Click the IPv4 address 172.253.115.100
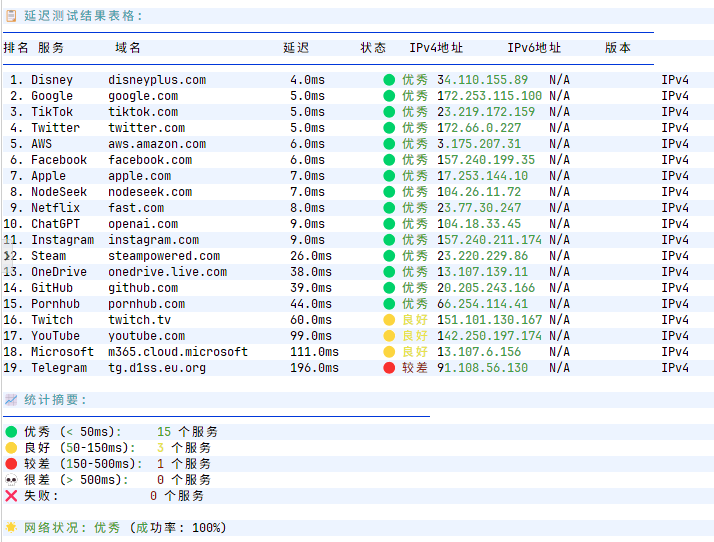 click(490, 96)
